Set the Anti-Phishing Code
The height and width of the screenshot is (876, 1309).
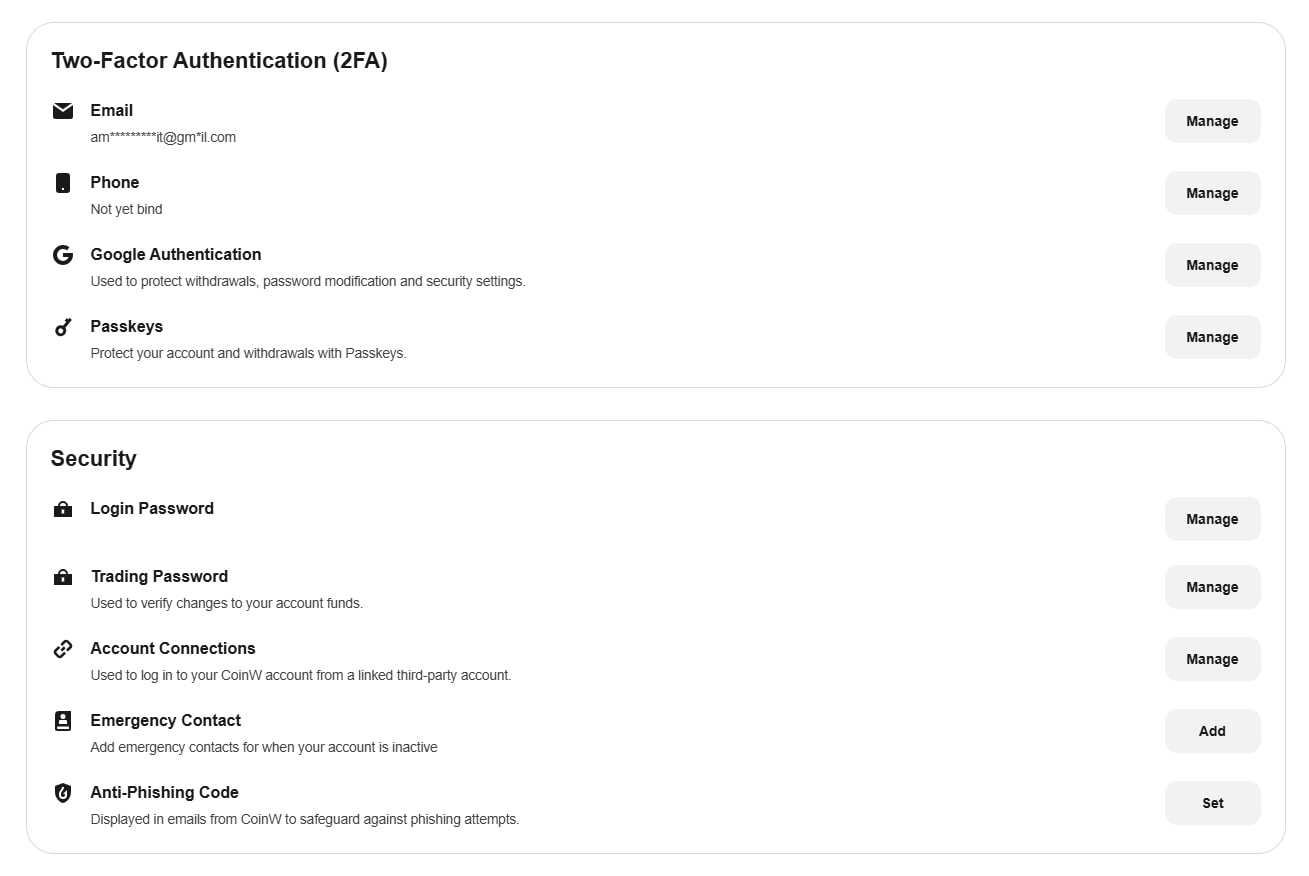(x=1212, y=803)
